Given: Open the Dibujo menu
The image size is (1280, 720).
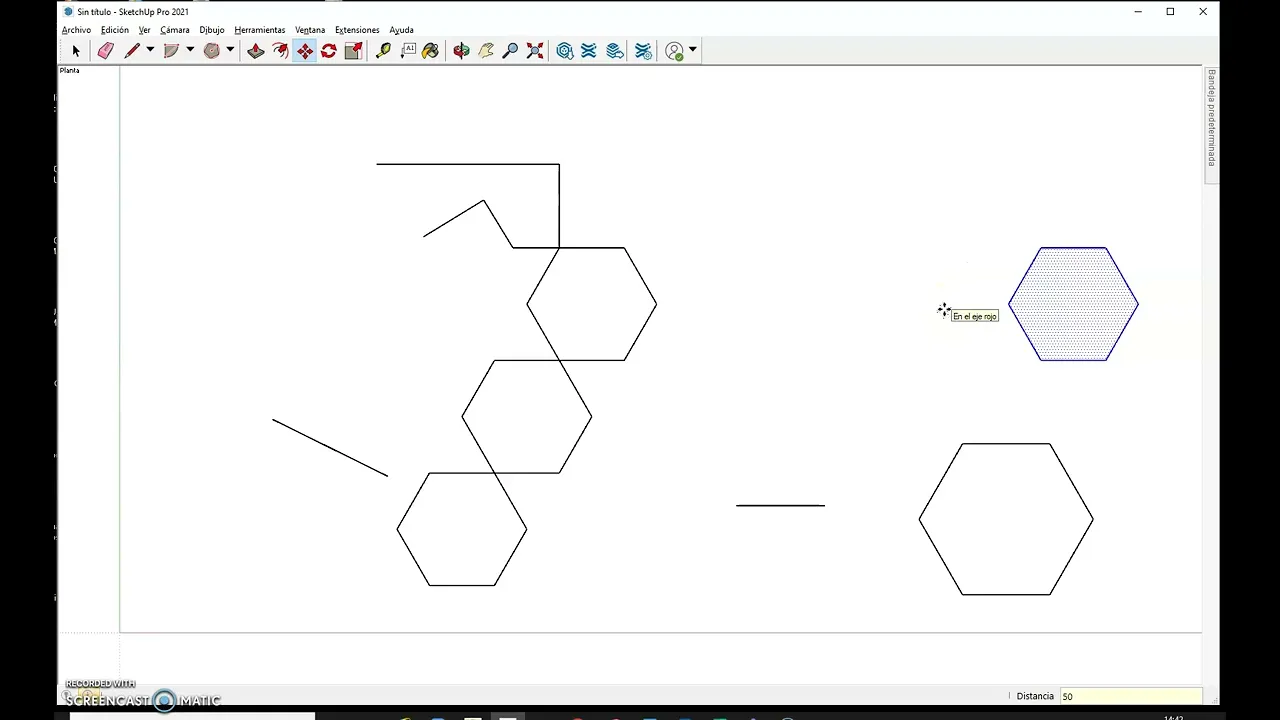Looking at the screenshot, I should pos(212,30).
